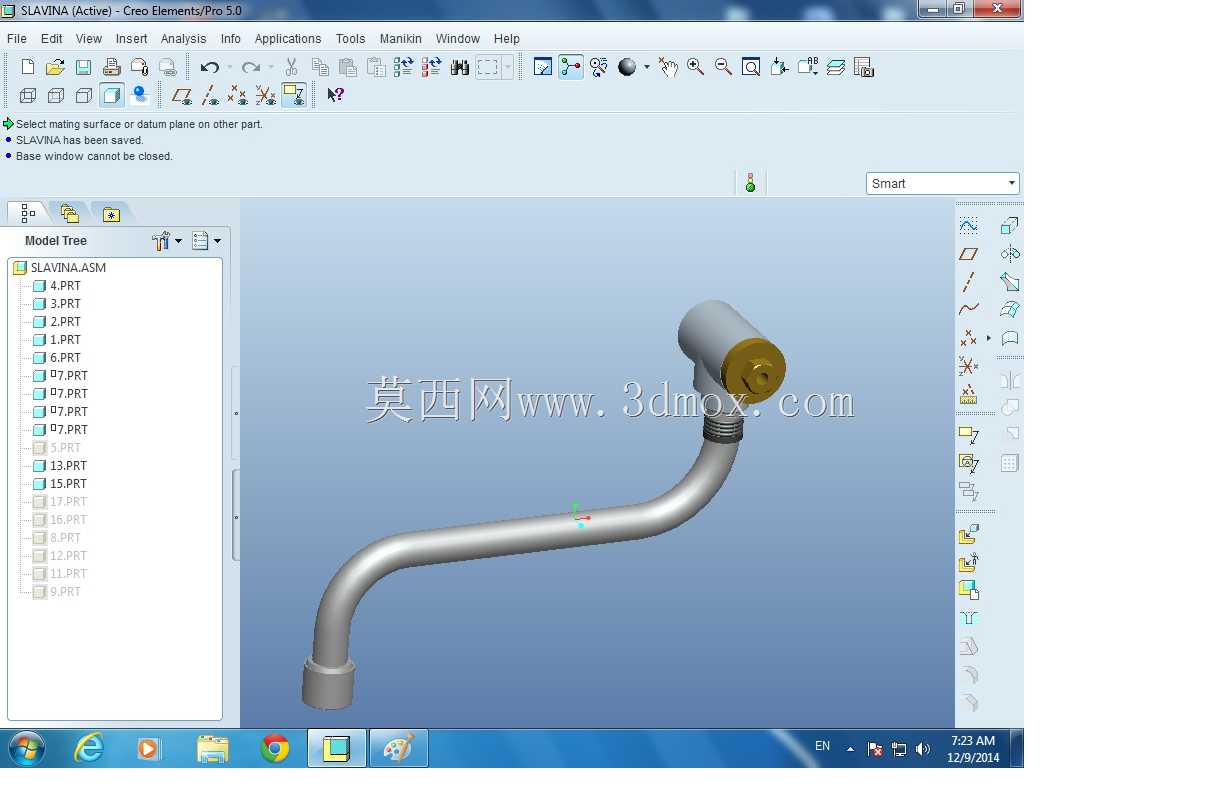Select 15.PRT in model tree

(68, 484)
